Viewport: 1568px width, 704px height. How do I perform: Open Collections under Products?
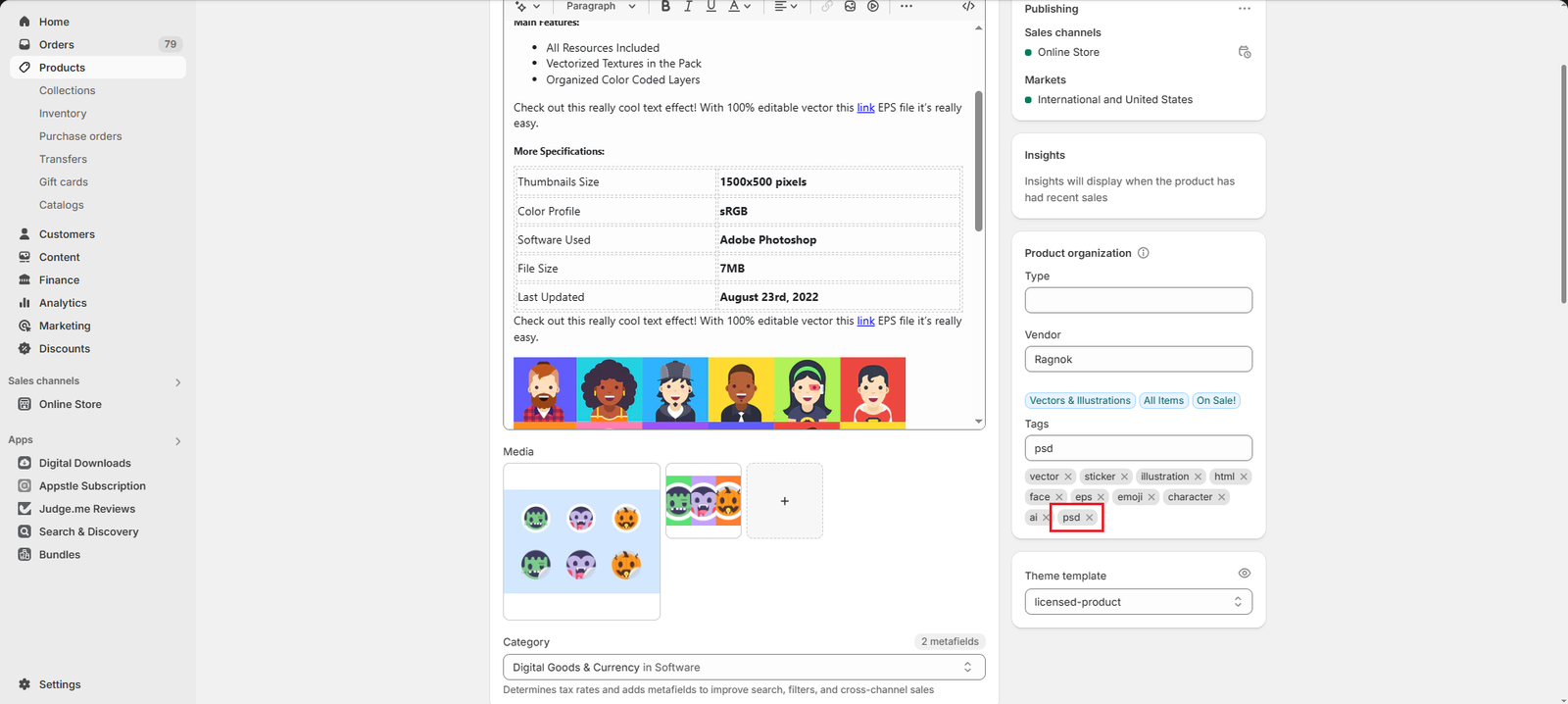click(67, 90)
